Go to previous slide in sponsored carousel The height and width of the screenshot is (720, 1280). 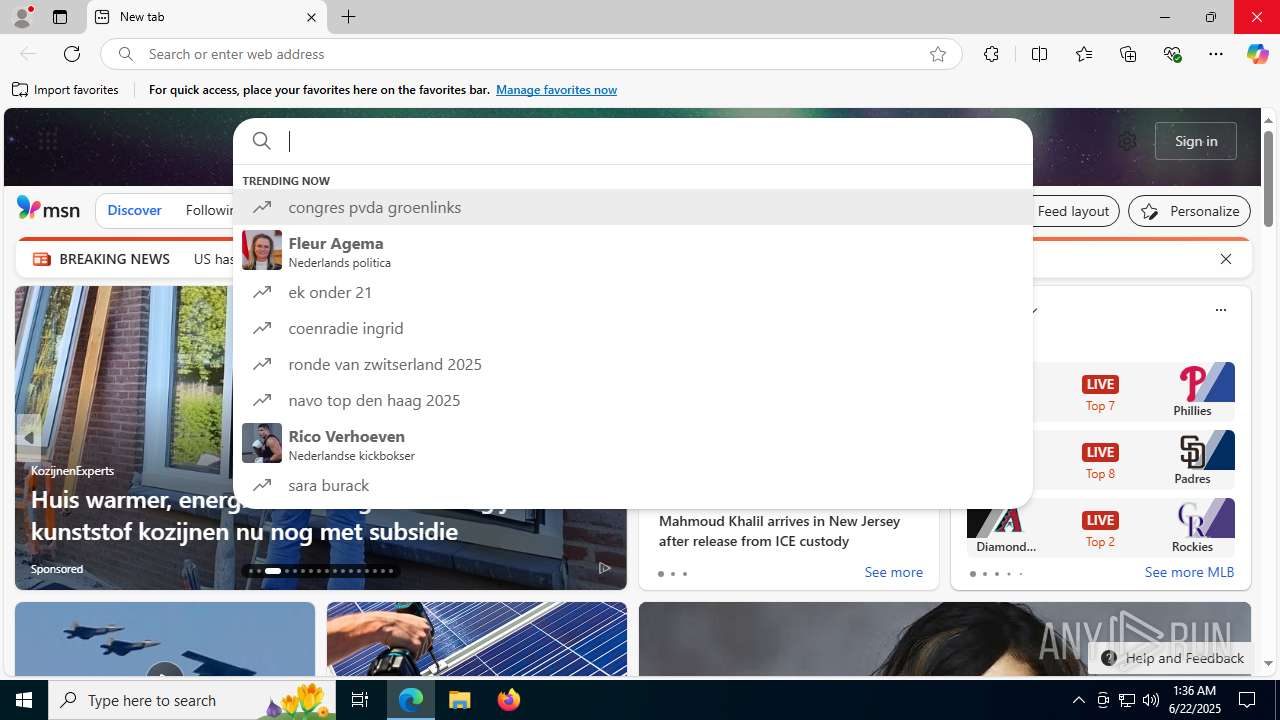tap(28, 438)
